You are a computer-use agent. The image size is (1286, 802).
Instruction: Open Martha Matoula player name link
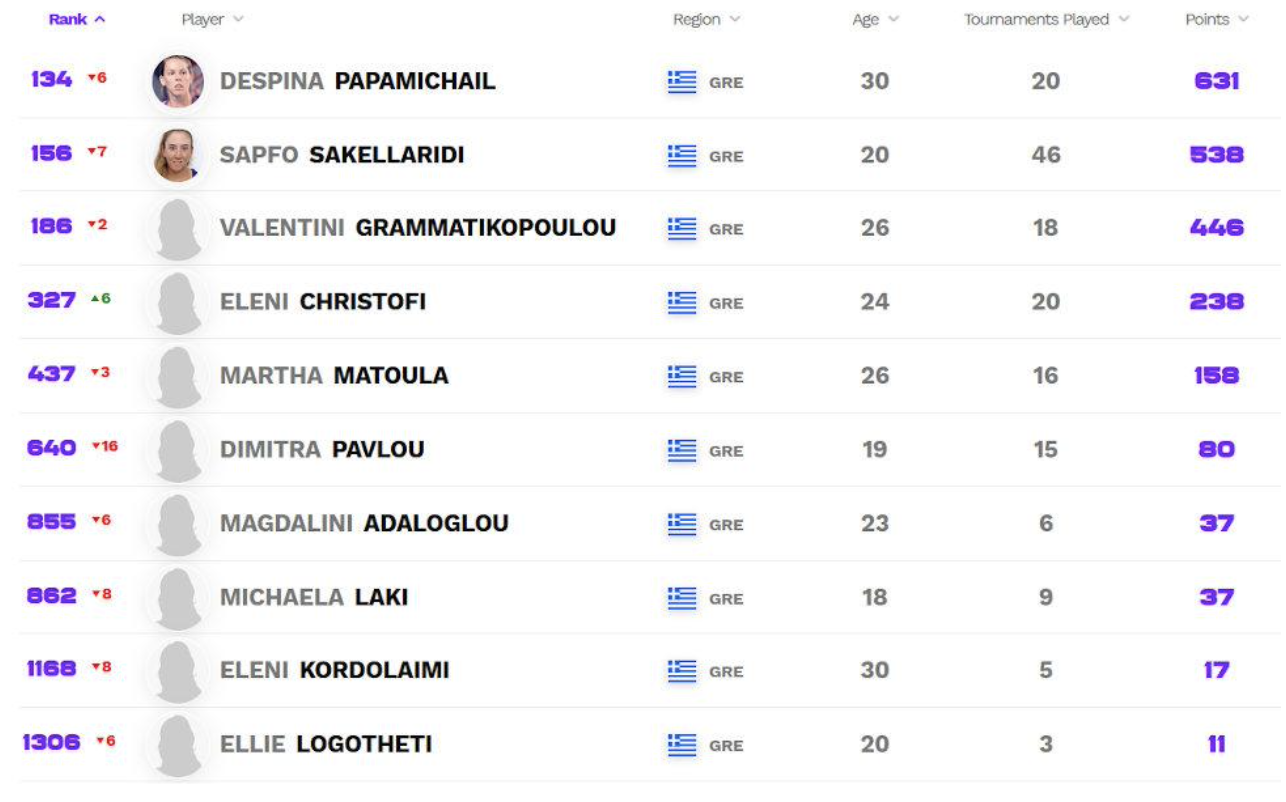(x=334, y=376)
